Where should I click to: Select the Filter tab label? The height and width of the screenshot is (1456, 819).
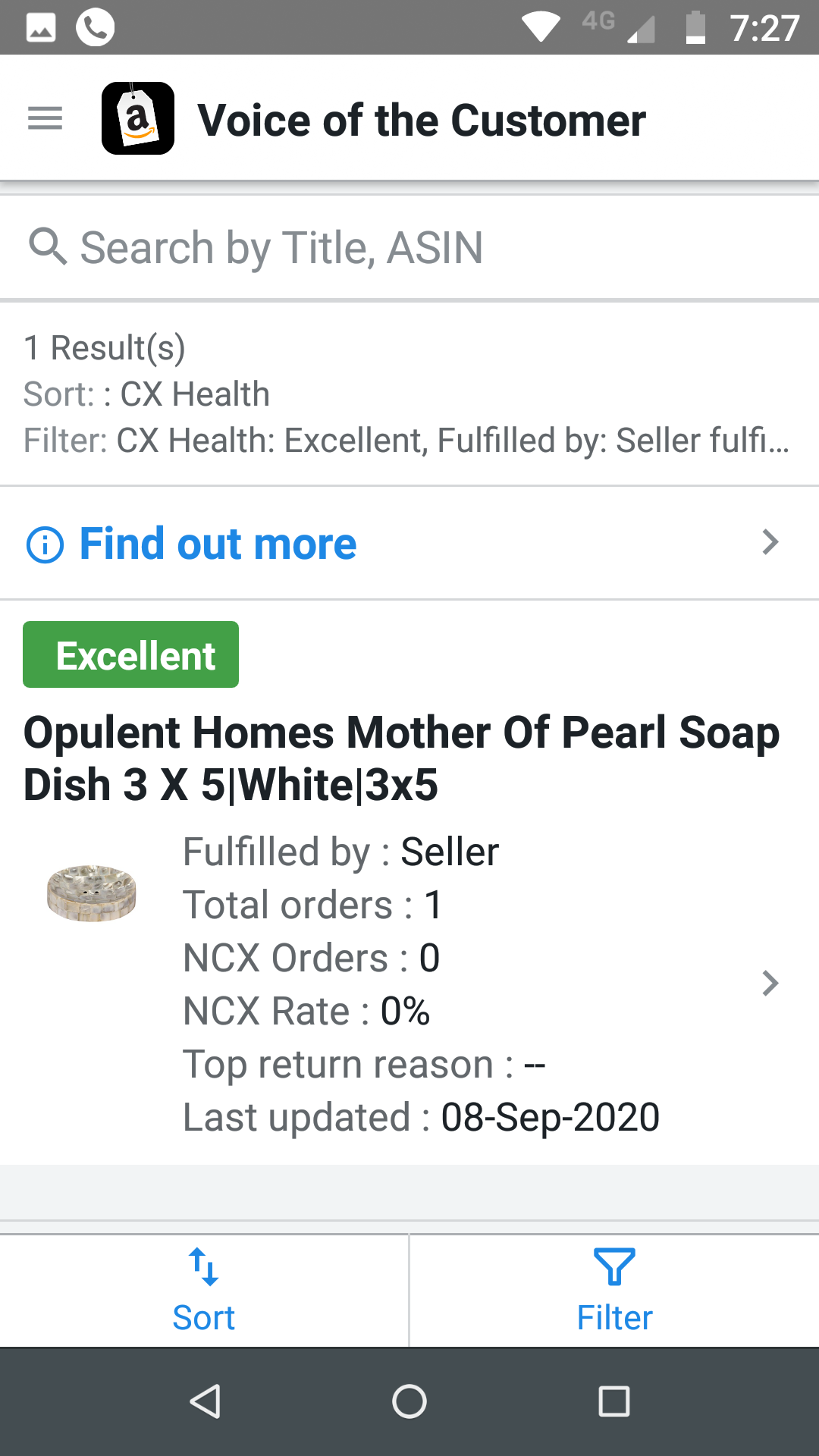pyautogui.click(x=614, y=1318)
